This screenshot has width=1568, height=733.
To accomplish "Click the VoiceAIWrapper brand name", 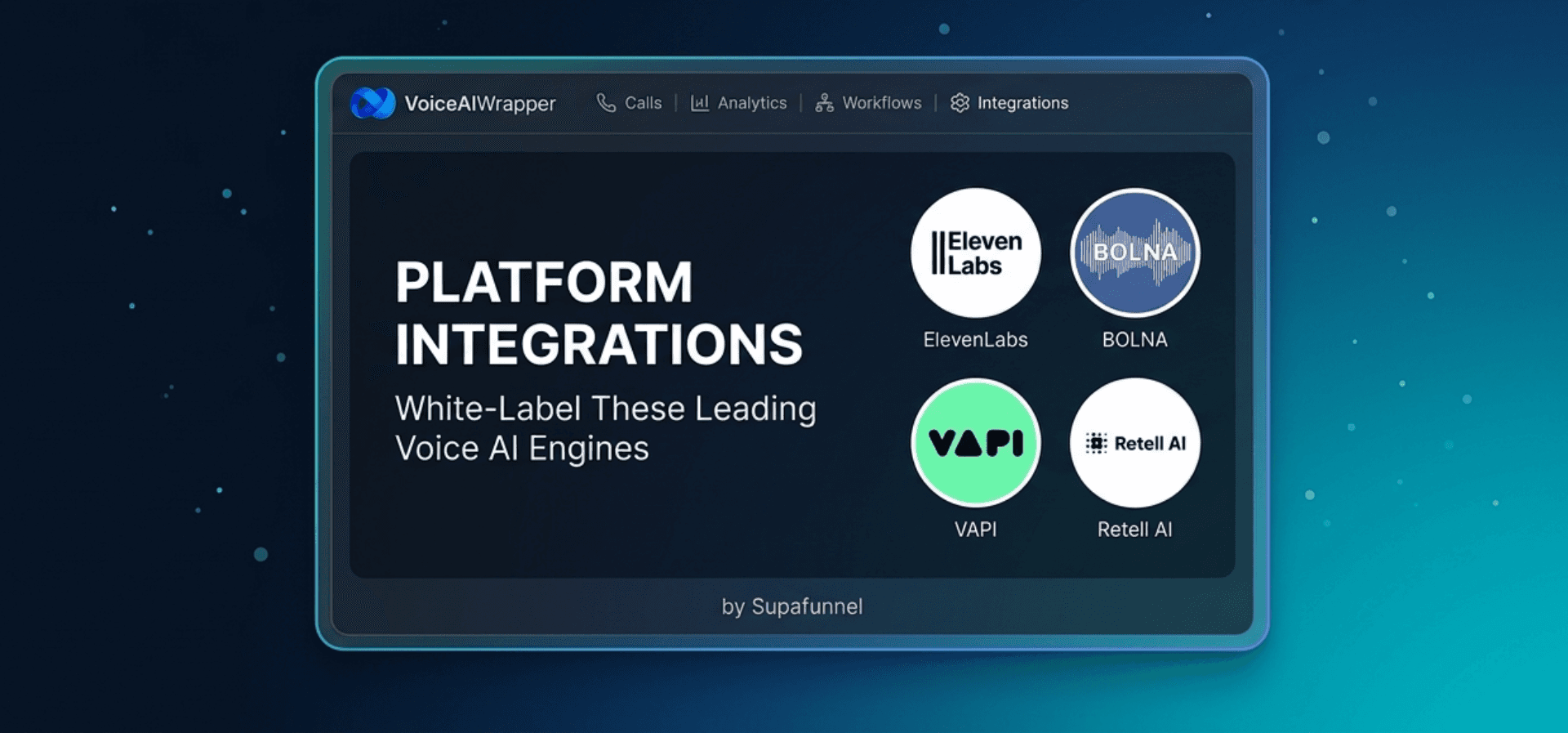I will point(480,104).
